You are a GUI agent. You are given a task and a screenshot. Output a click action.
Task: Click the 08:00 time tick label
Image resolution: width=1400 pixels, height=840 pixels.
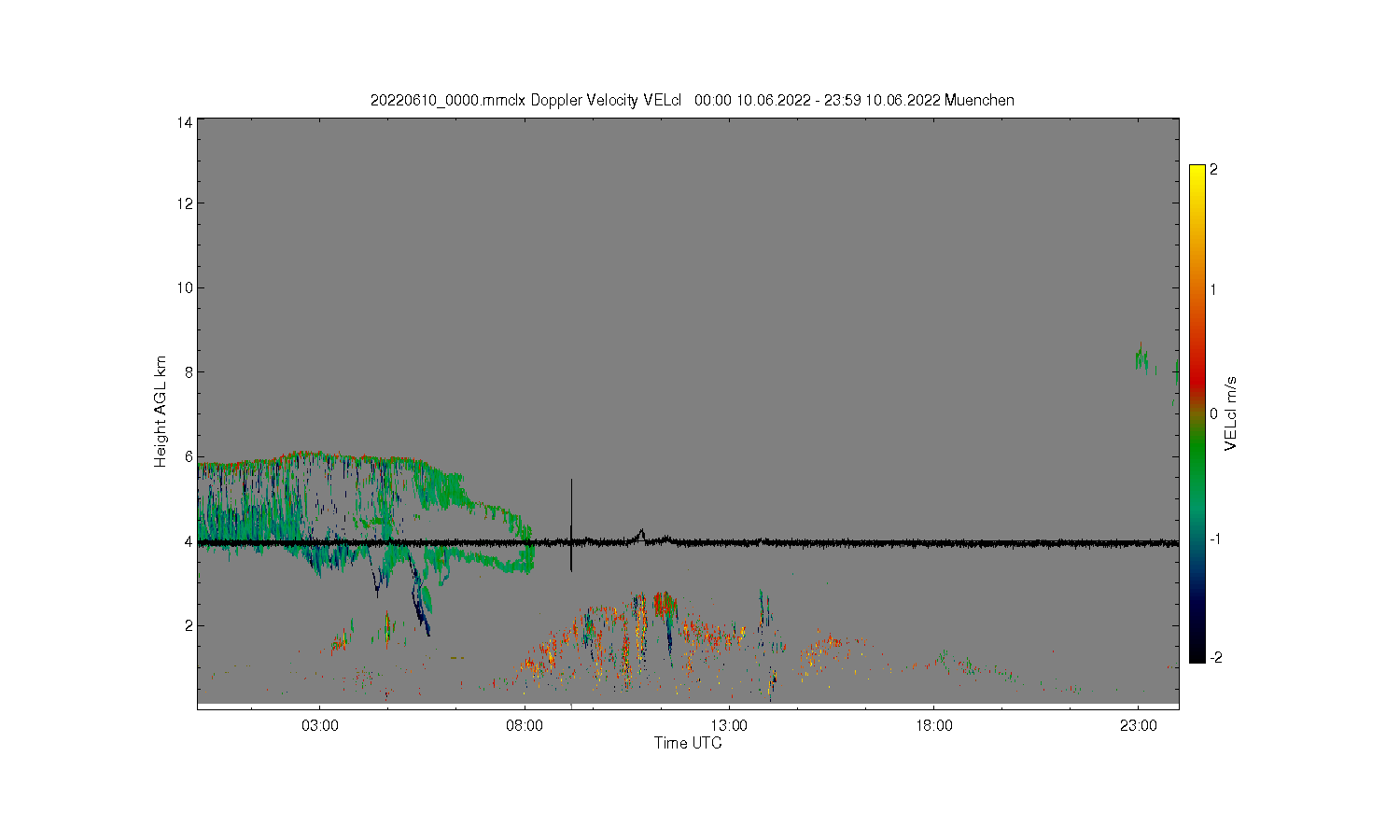(x=525, y=726)
